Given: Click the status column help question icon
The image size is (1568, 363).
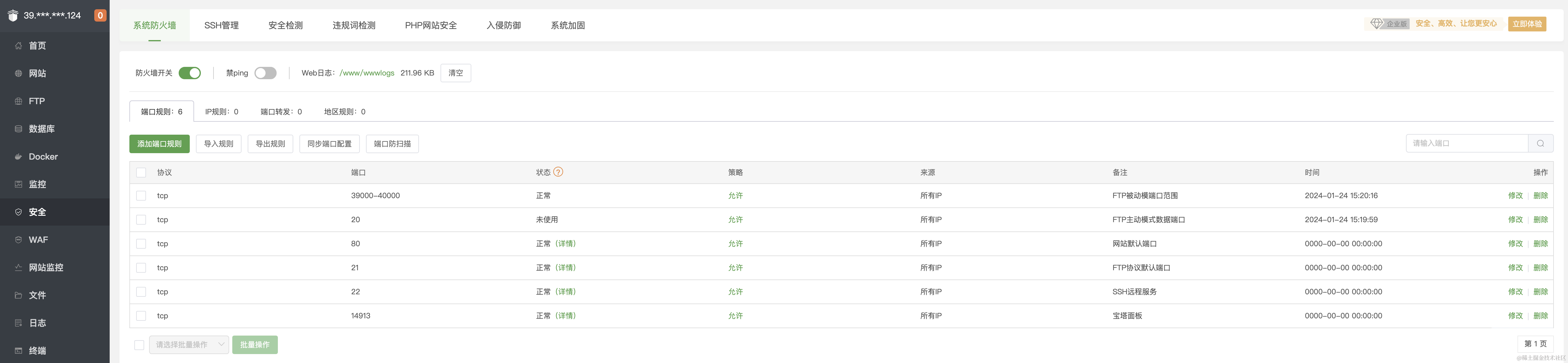Looking at the screenshot, I should [558, 172].
